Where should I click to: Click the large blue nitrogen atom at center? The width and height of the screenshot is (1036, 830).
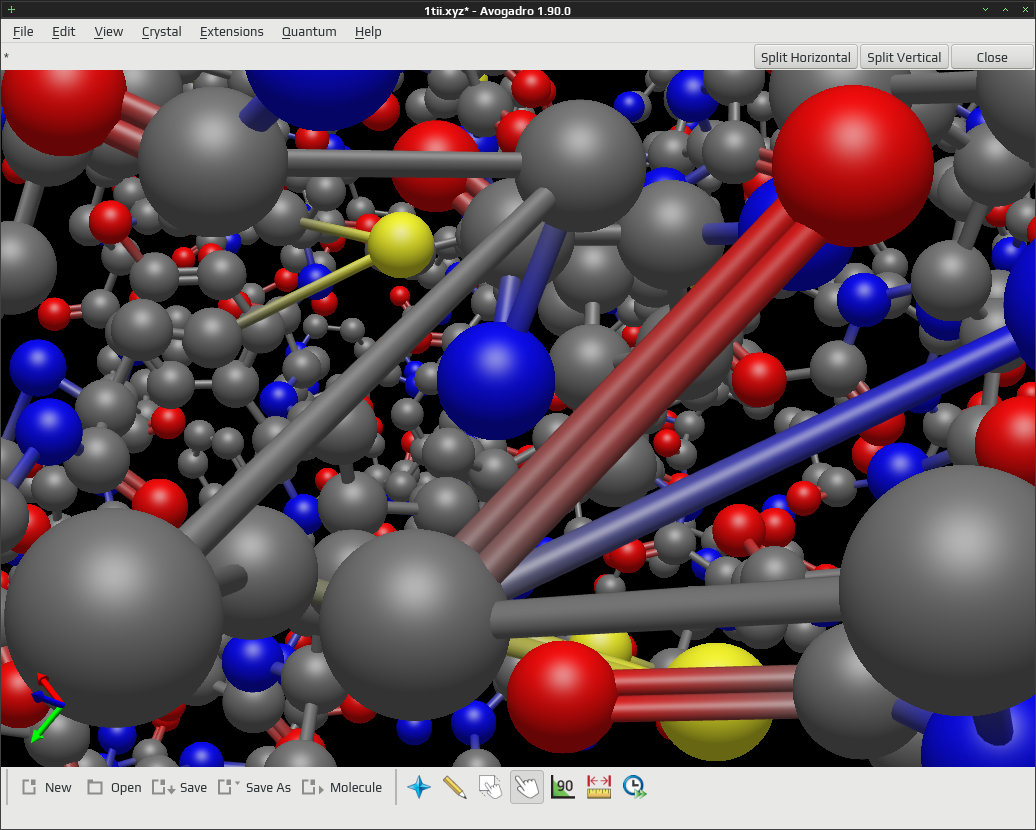[496, 380]
